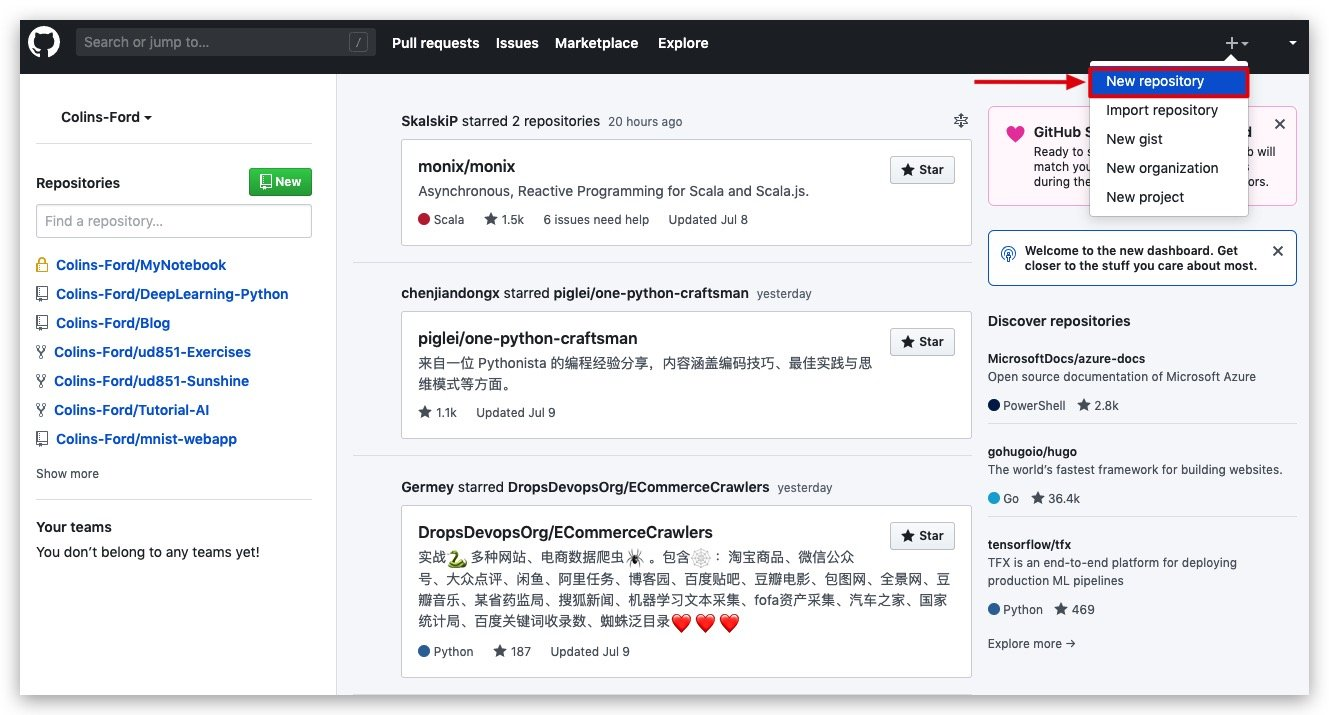Image resolution: width=1329 pixels, height=715 pixels.
Task: Click the slash shortcut key icon
Action: (x=358, y=42)
